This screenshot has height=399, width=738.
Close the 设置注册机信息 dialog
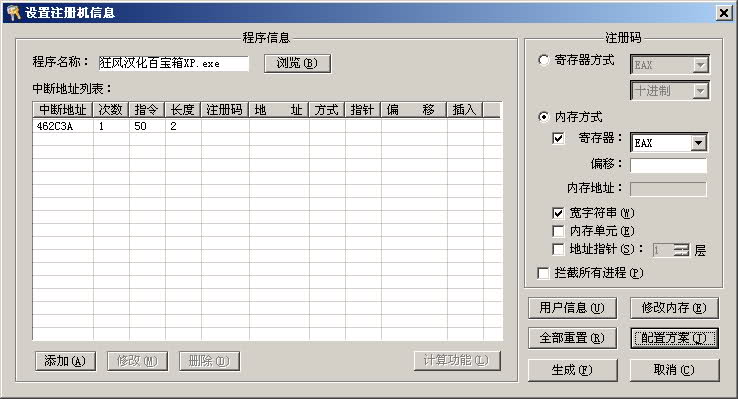(x=723, y=13)
